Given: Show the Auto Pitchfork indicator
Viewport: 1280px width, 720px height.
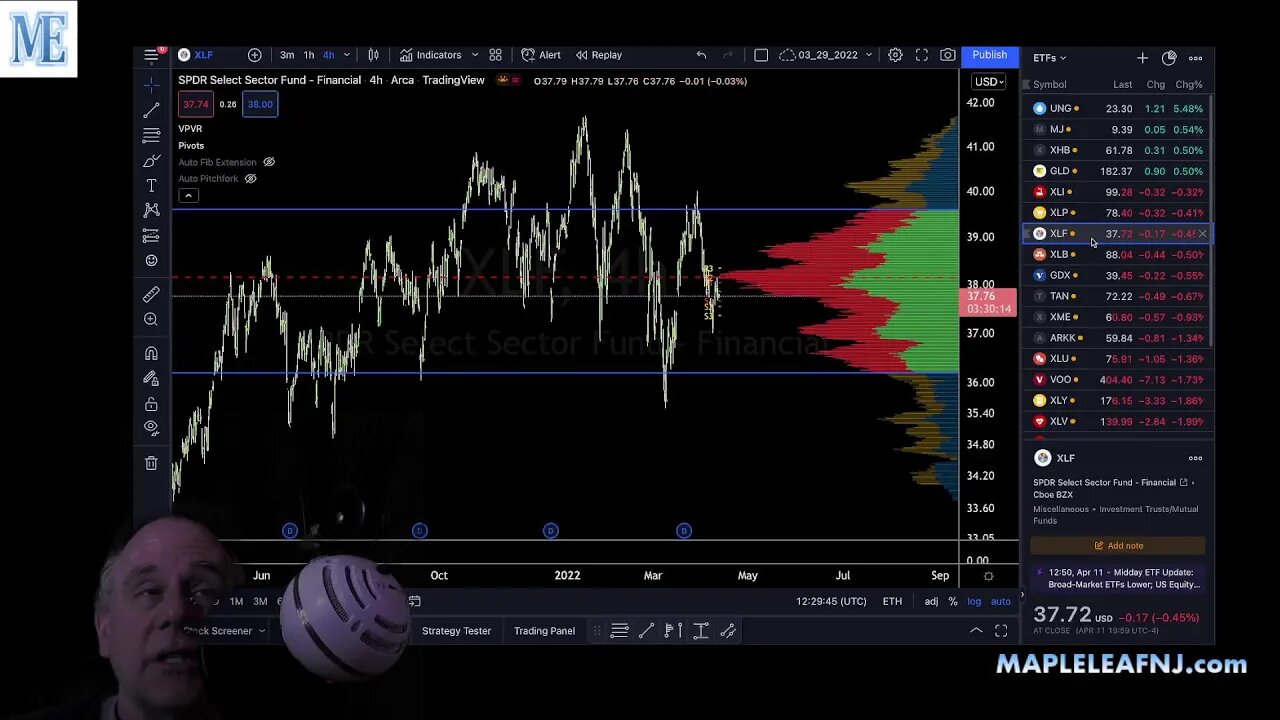Looking at the screenshot, I should coord(251,178).
